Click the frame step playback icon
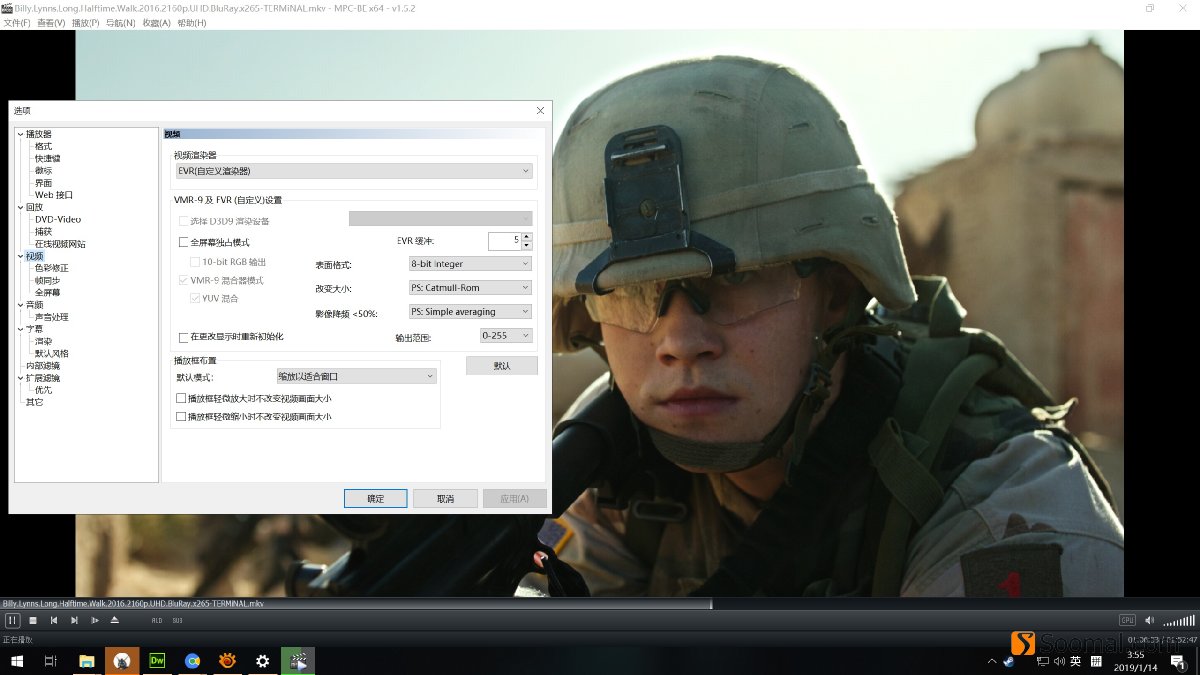1200x675 pixels. click(x=94, y=620)
